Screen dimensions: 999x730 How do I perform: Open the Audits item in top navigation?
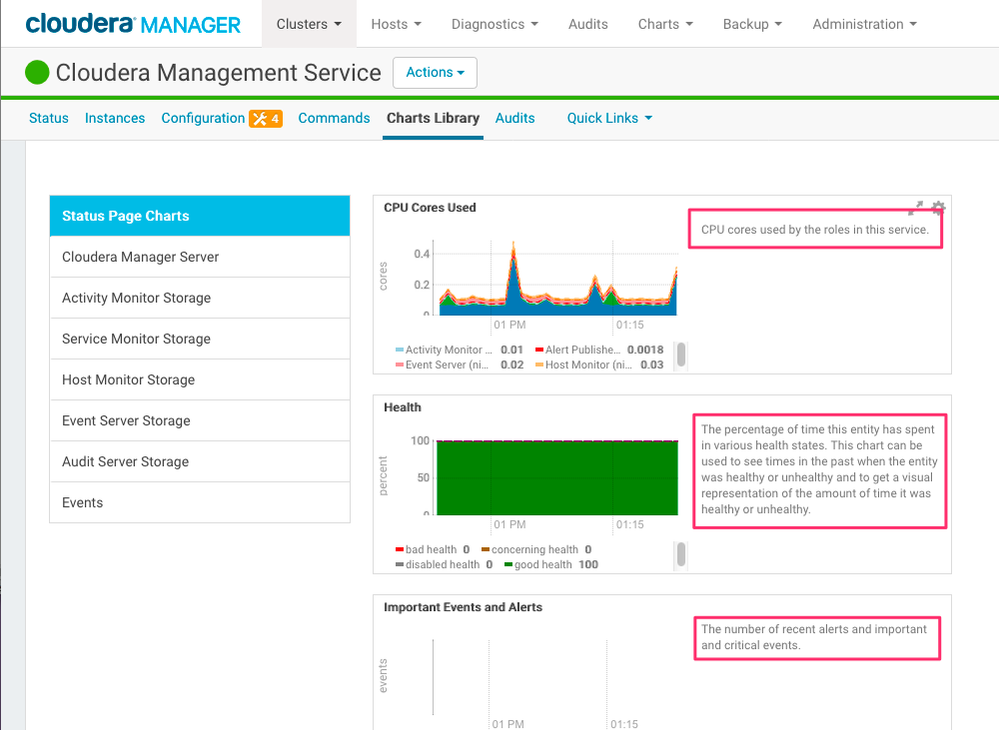(588, 24)
